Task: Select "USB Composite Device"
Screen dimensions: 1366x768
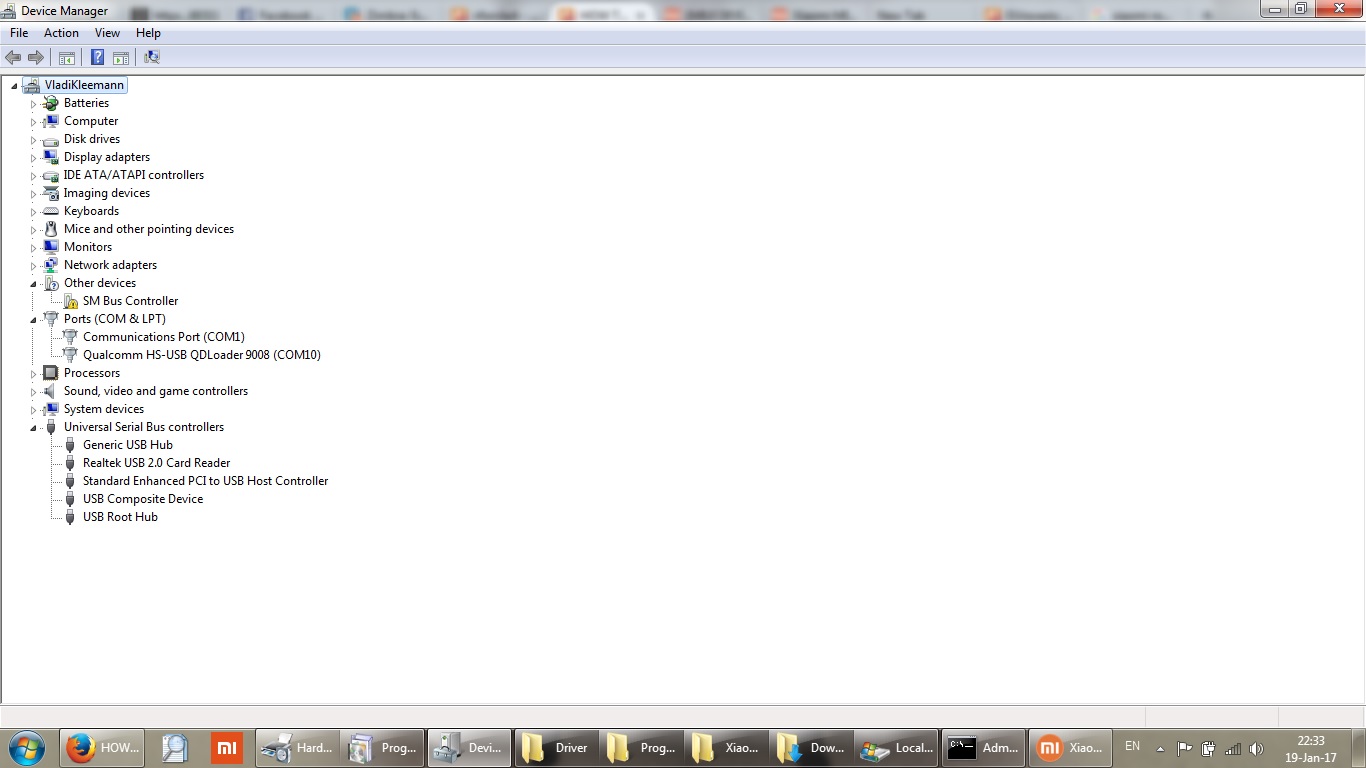Action: coord(143,499)
